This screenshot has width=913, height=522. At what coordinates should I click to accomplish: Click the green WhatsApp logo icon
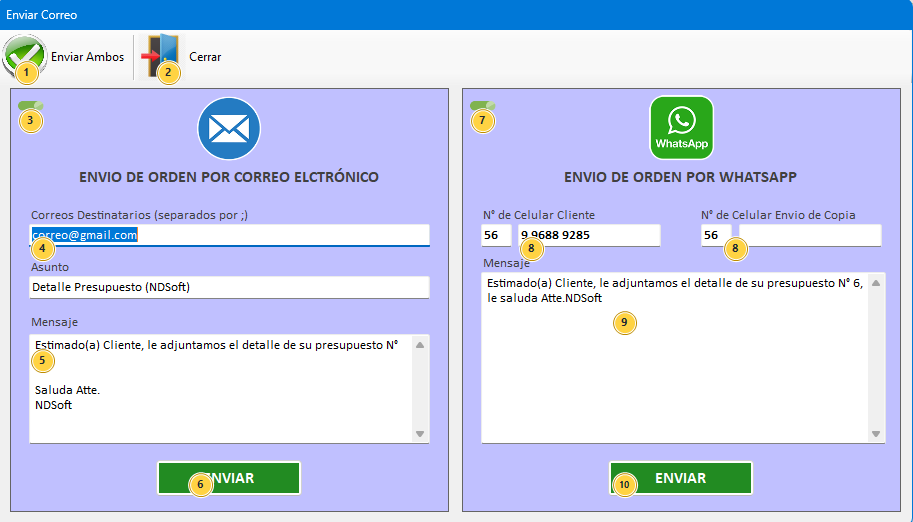[681, 128]
